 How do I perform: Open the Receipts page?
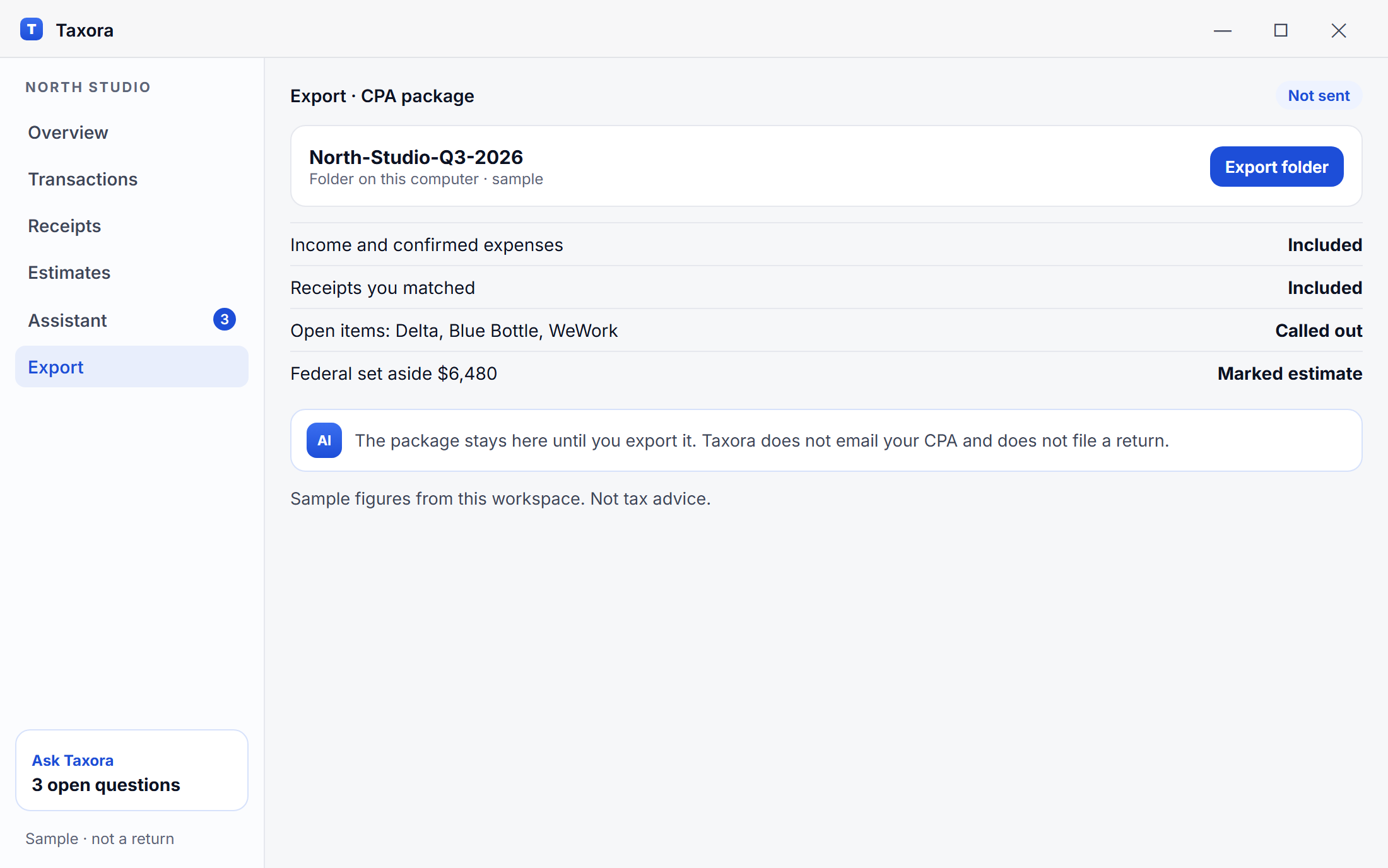point(132,226)
